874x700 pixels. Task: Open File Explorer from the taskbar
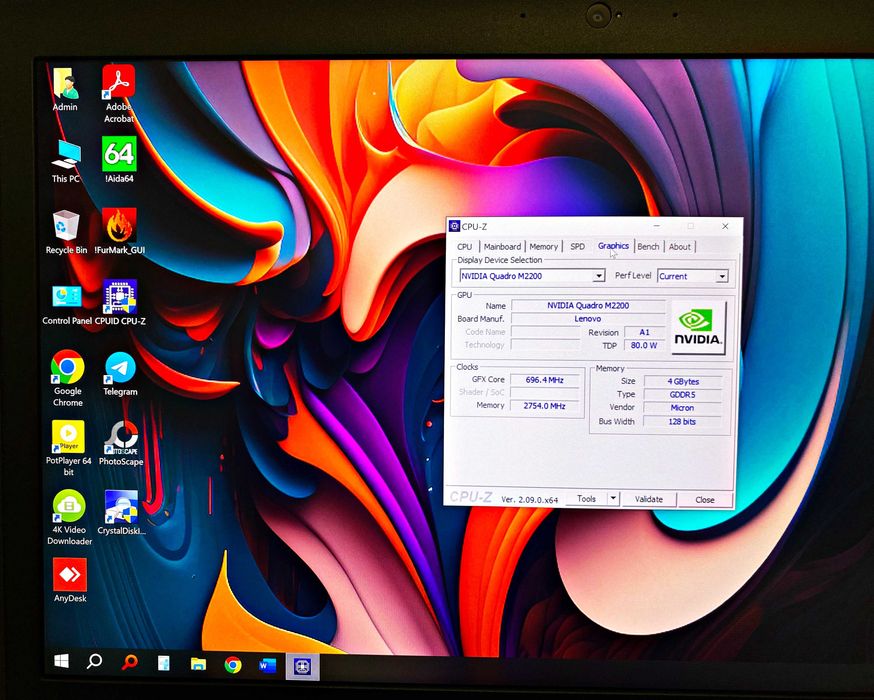pos(198,664)
